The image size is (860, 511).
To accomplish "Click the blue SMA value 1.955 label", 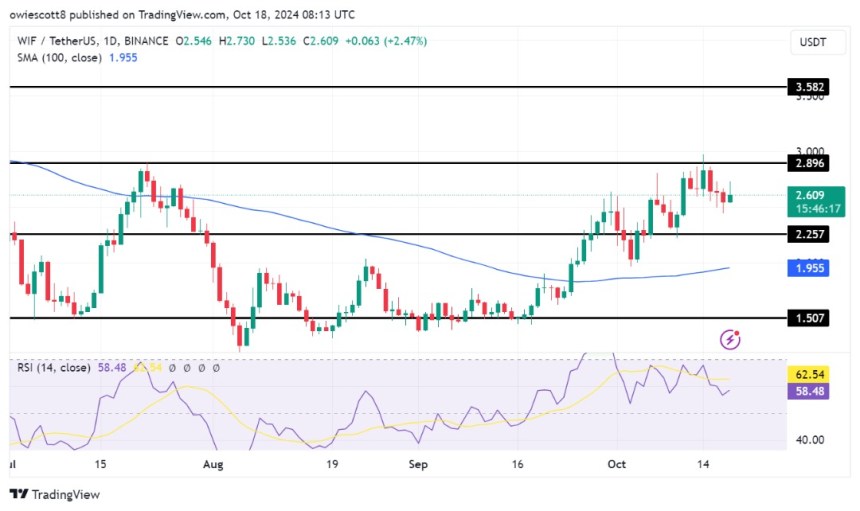I will 808,268.
